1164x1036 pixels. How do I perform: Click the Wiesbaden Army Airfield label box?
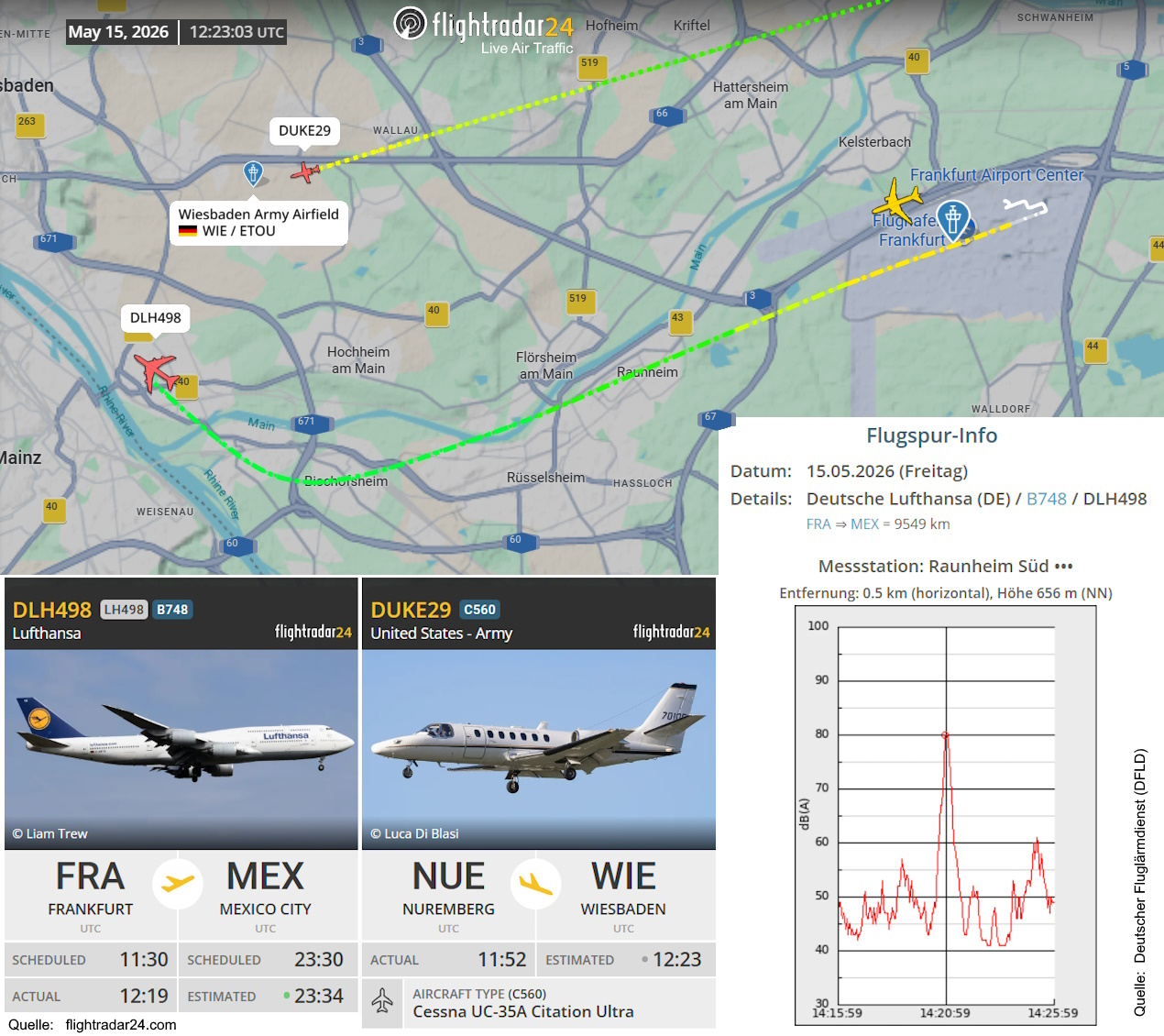[258, 223]
